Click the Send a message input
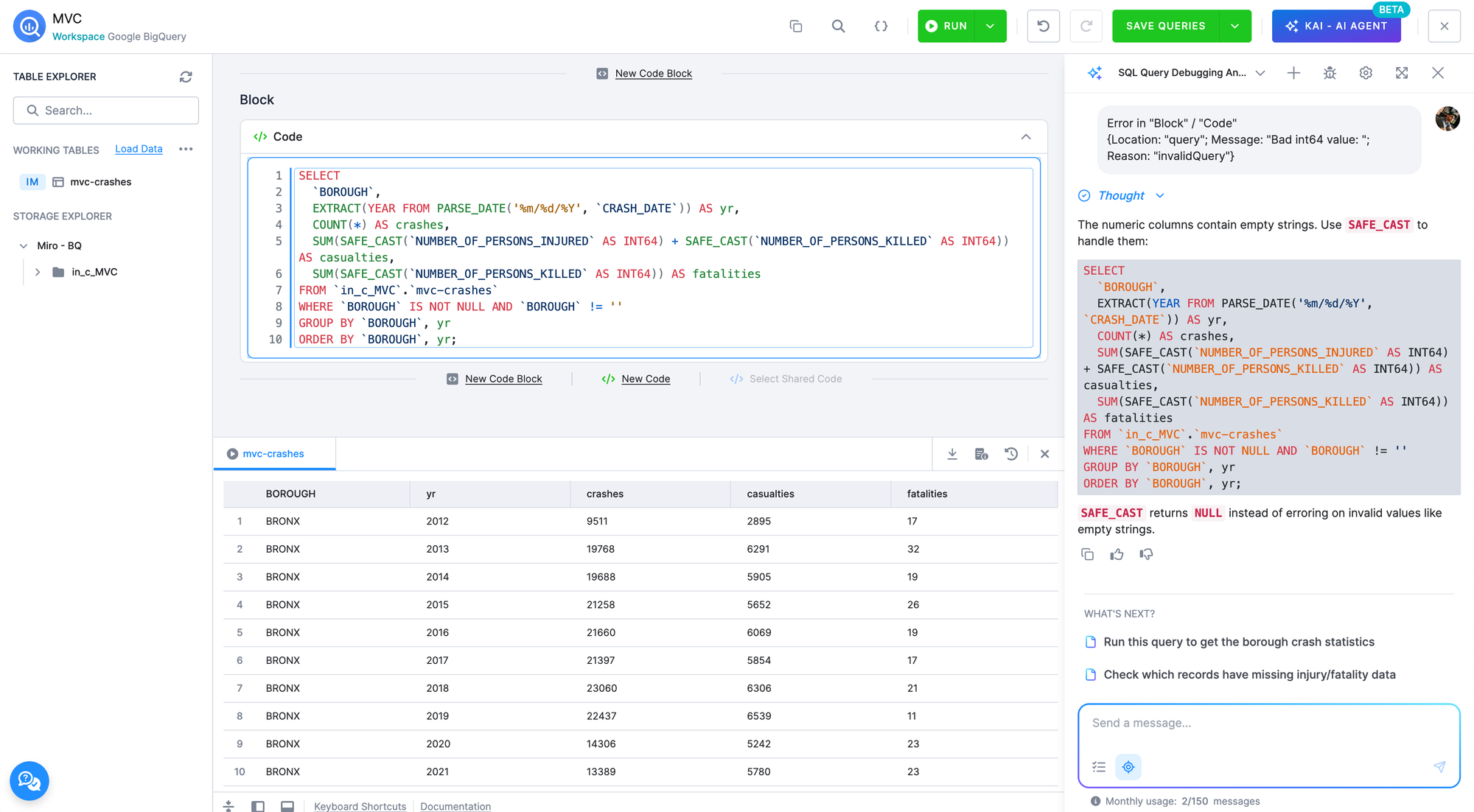This screenshot has height=812, width=1474. (x=1268, y=724)
